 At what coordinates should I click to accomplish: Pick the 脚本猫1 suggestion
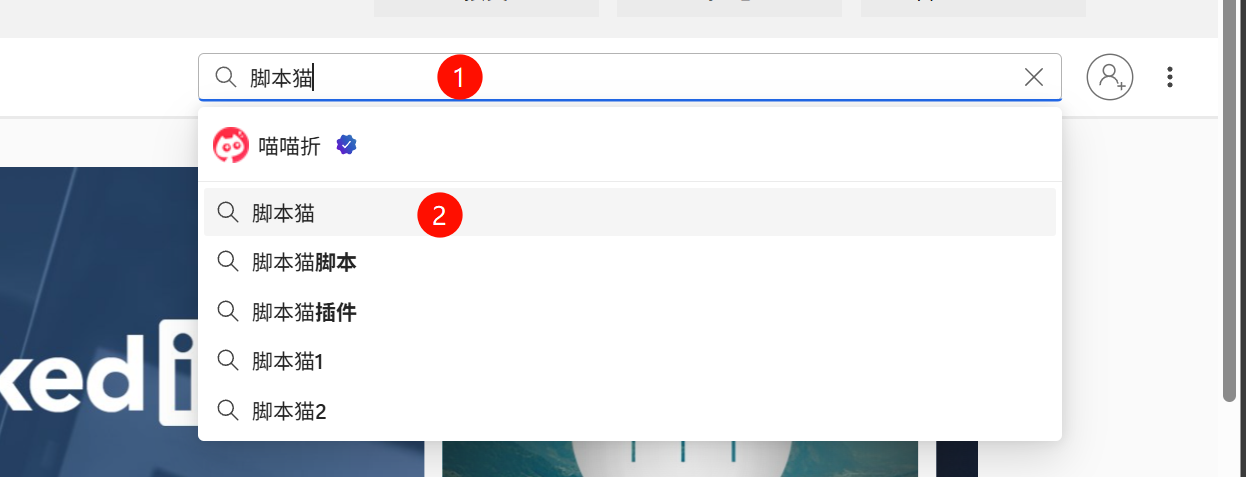(x=630, y=361)
